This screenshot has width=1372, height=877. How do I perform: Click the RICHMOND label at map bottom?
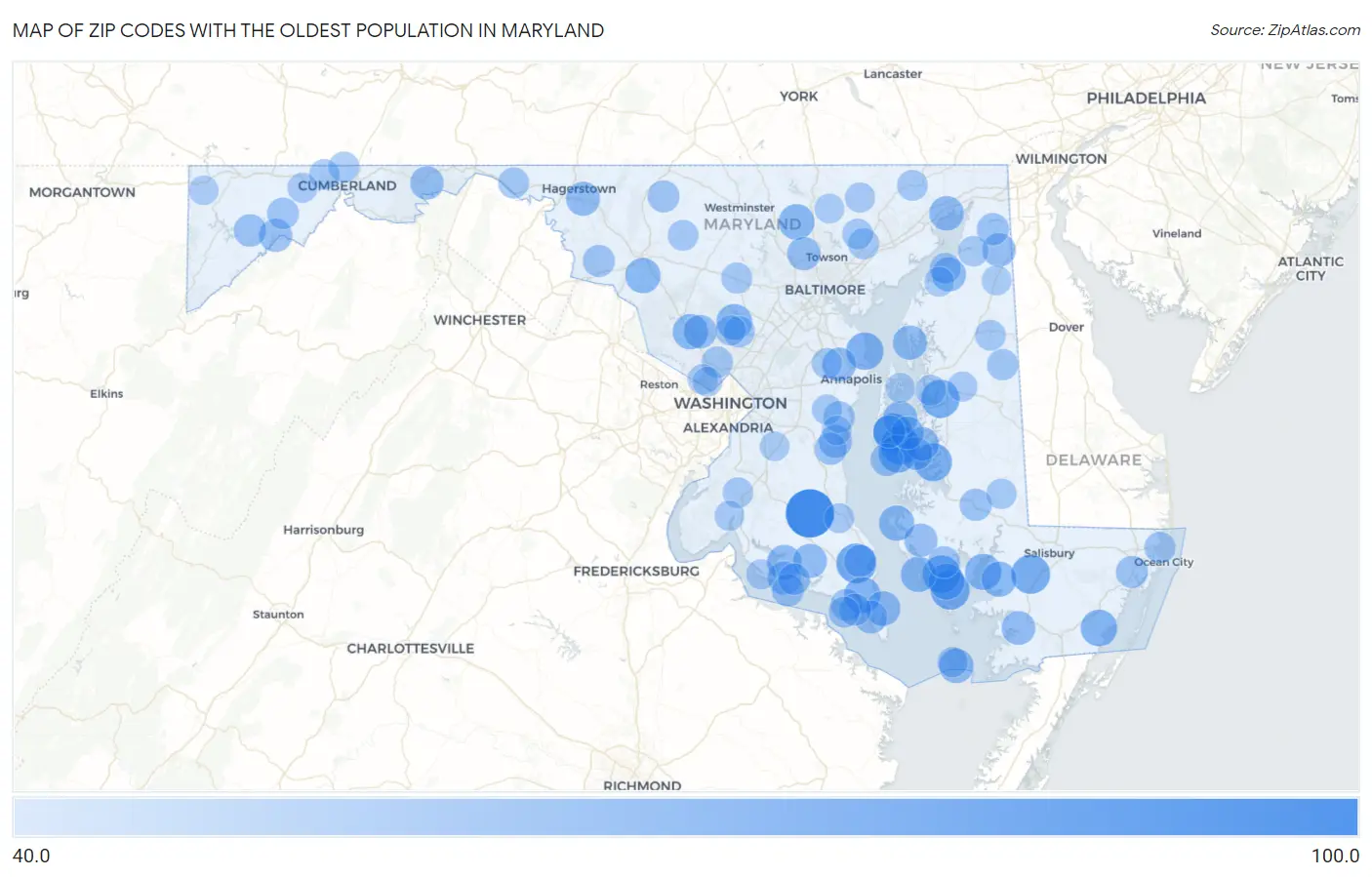pyautogui.click(x=642, y=785)
